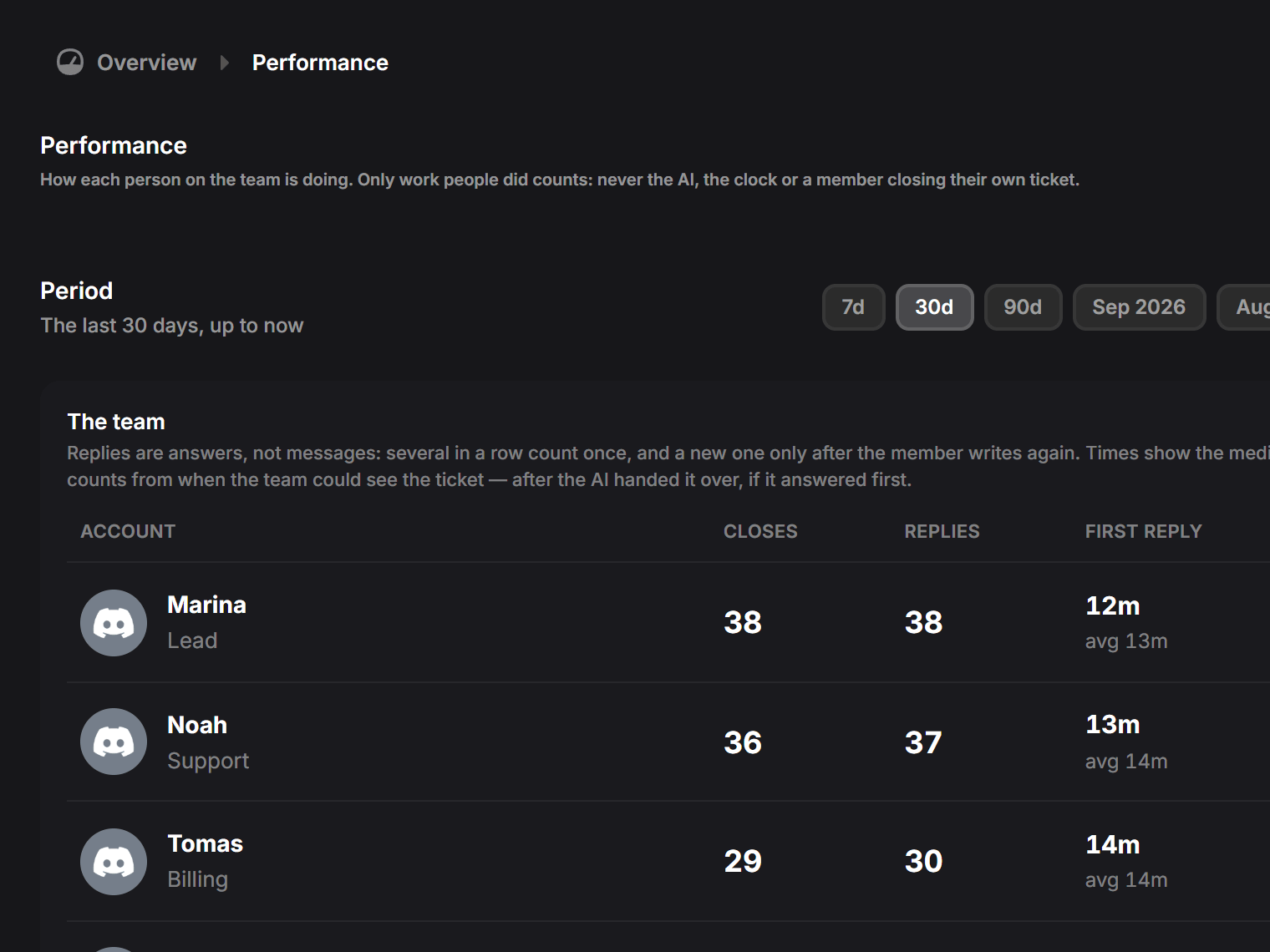The image size is (1270, 952).
Task: Click Noah's Discord avatar icon
Action: click(x=114, y=742)
